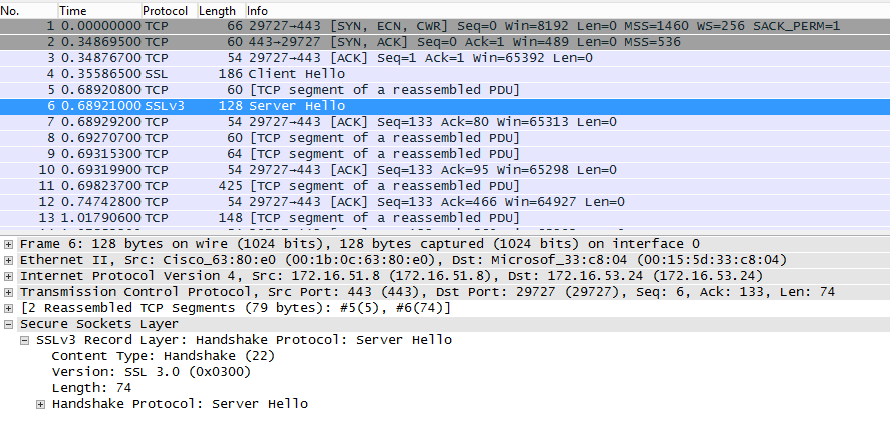The height and width of the screenshot is (434, 890).
Task: Expand Transmission Control Protocol details
Action: coord(9,292)
